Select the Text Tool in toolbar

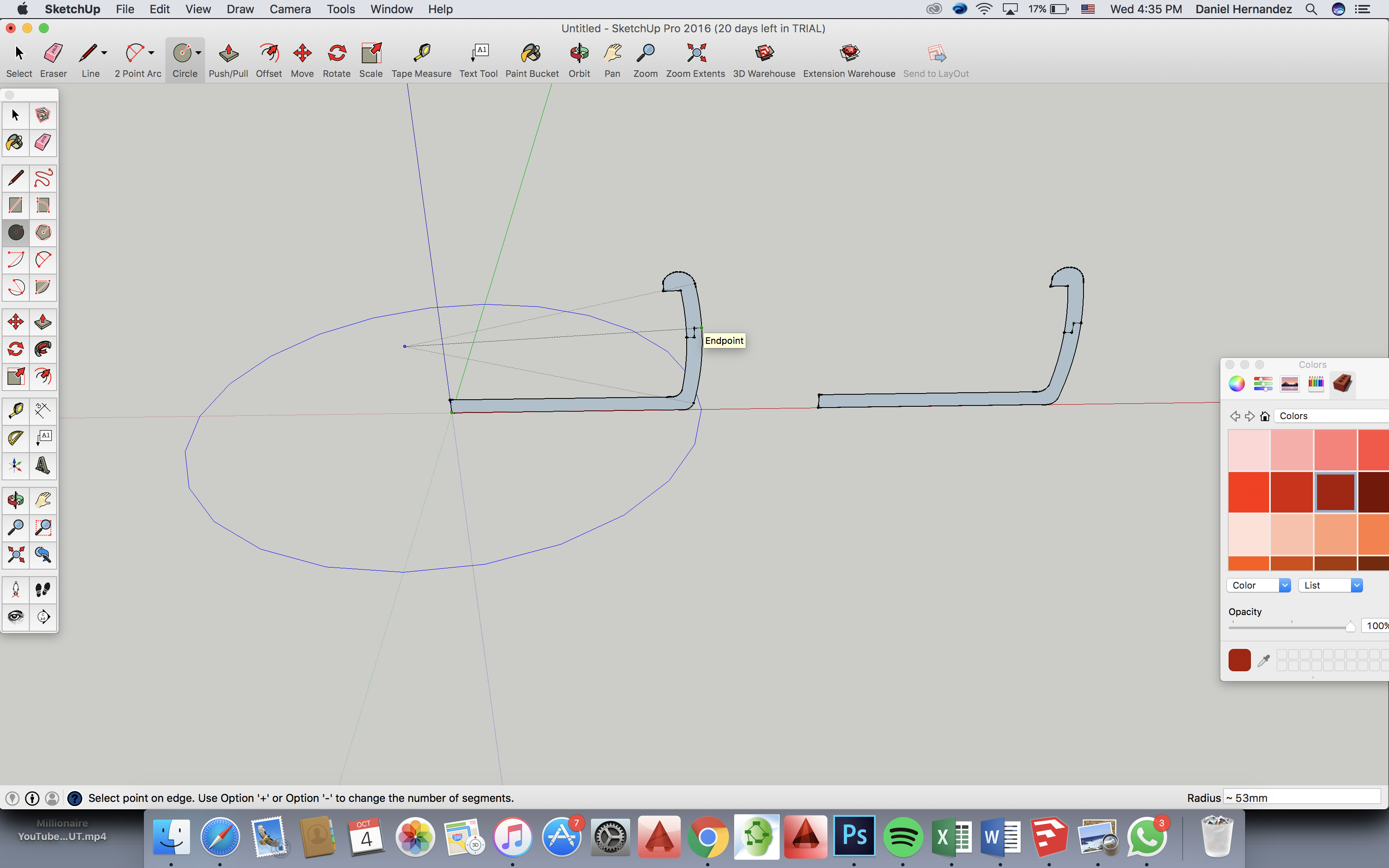point(479,60)
